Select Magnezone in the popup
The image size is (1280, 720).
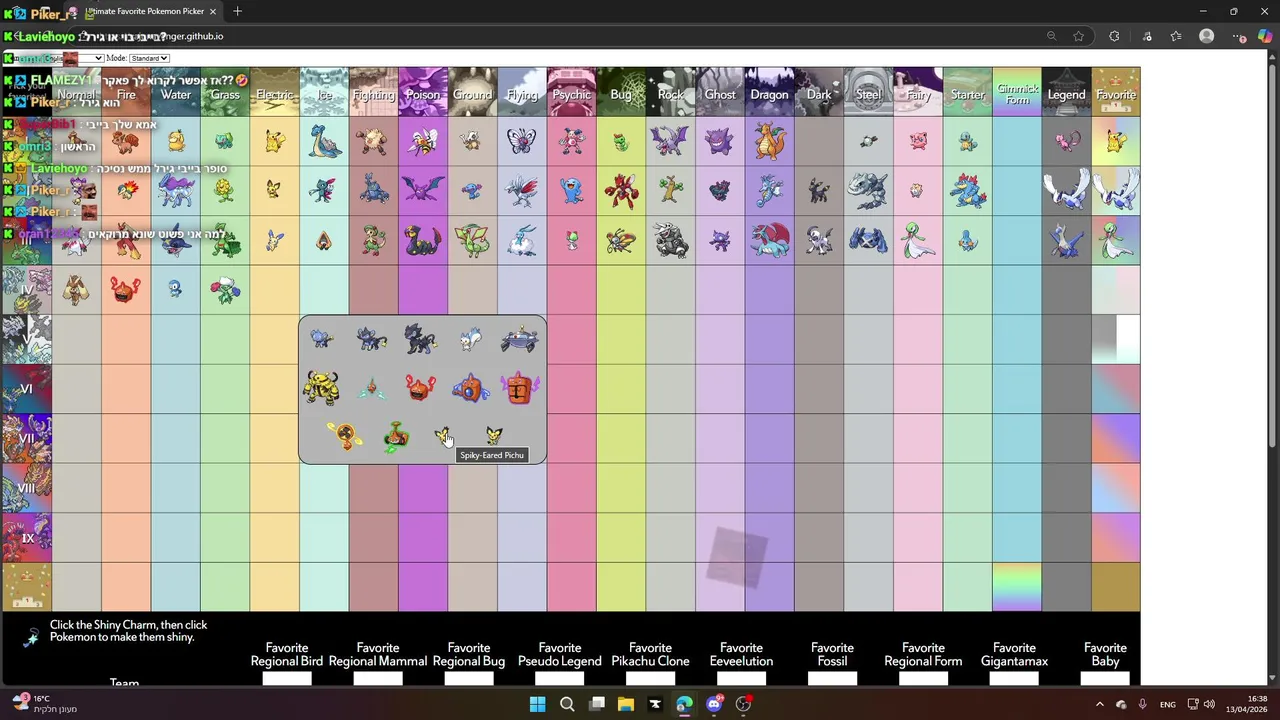(519, 339)
